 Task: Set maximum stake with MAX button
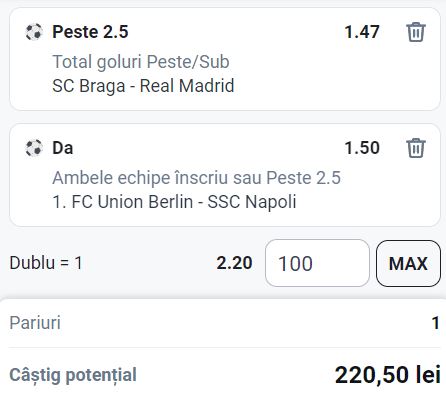coord(408,263)
